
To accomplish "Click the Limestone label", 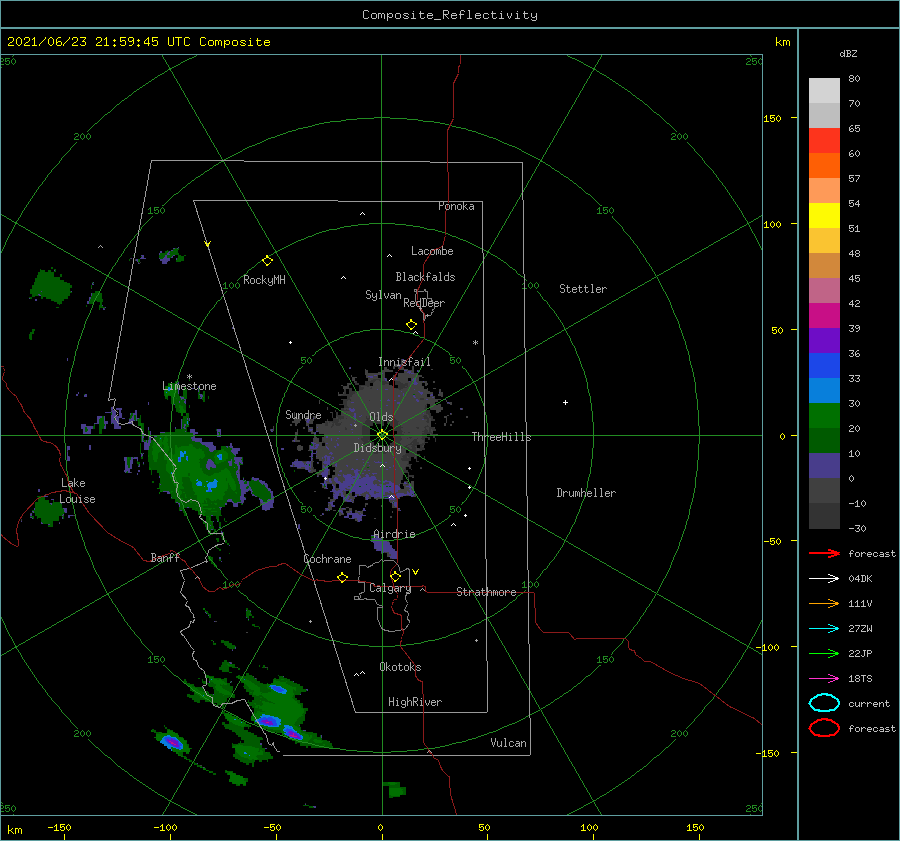I will [189, 386].
